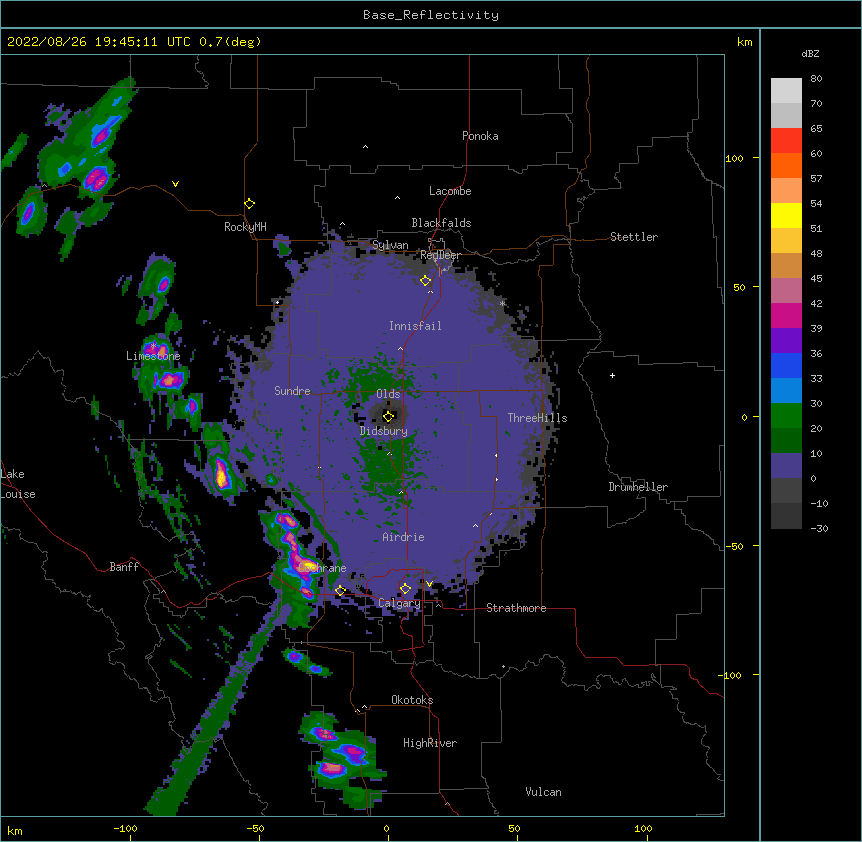Click the yellow radar site marker near Didsbury
862x842 pixels.
388,416
